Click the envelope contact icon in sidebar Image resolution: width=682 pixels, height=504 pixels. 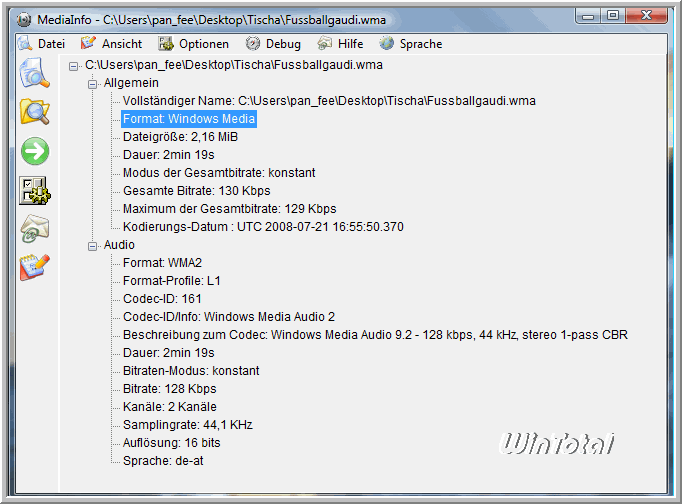point(35,229)
